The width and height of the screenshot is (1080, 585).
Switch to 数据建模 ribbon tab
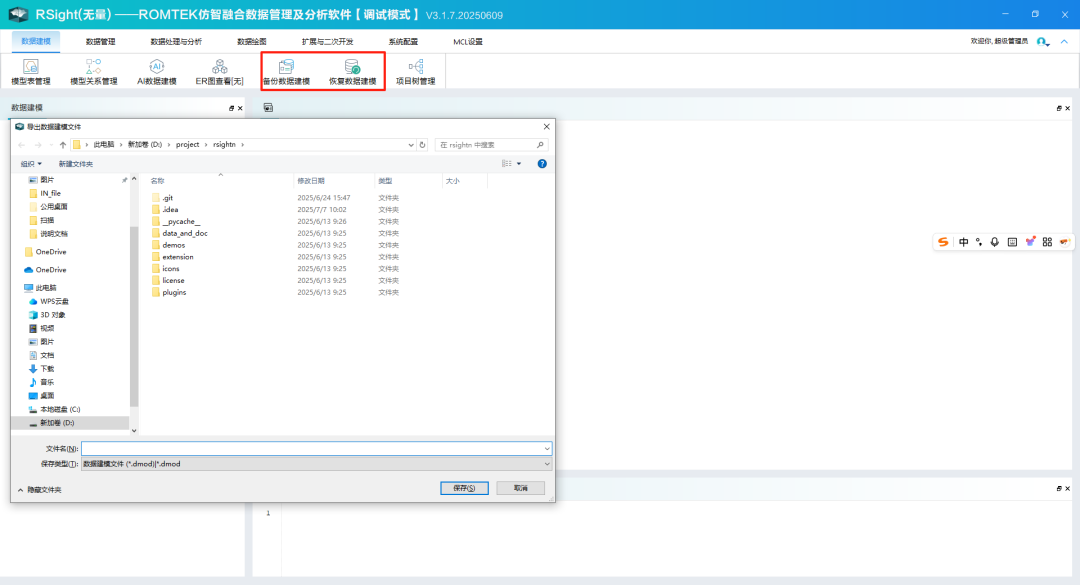pyautogui.click(x=36, y=41)
